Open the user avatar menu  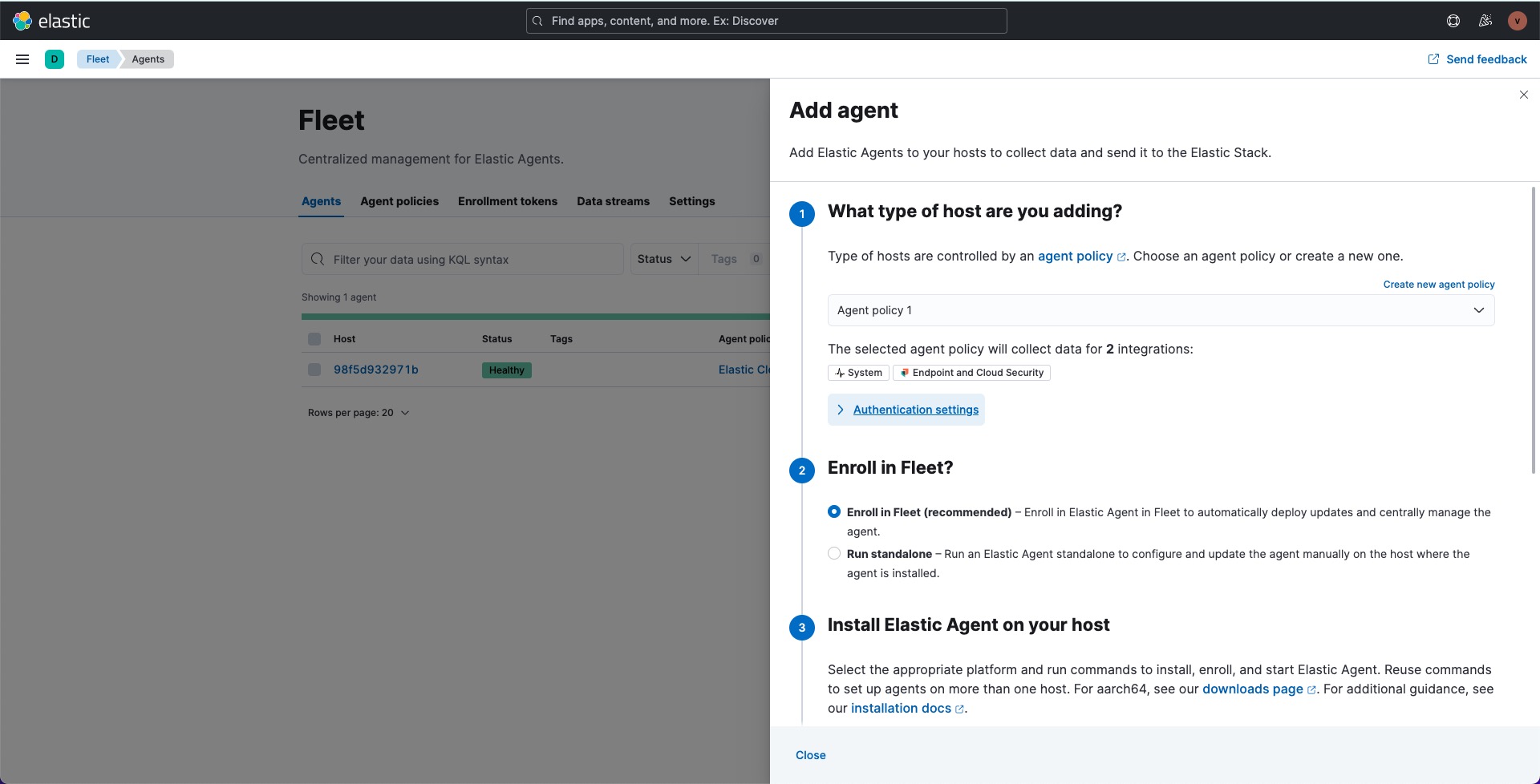pos(1516,21)
